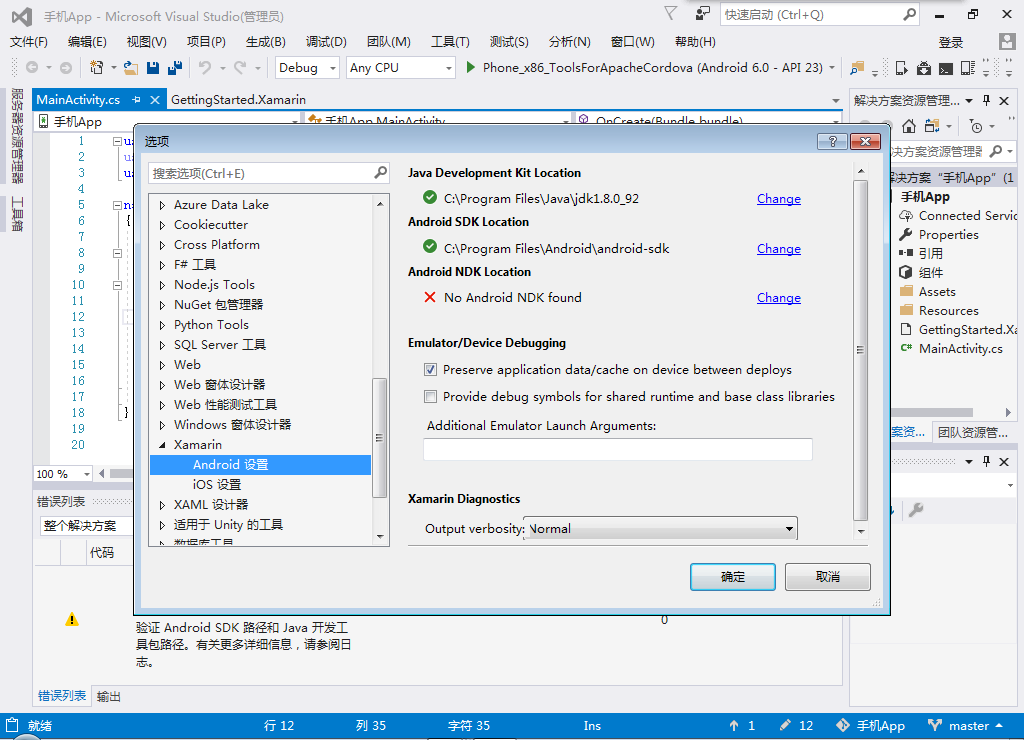Click the notifications filter flag icon

click(671, 14)
